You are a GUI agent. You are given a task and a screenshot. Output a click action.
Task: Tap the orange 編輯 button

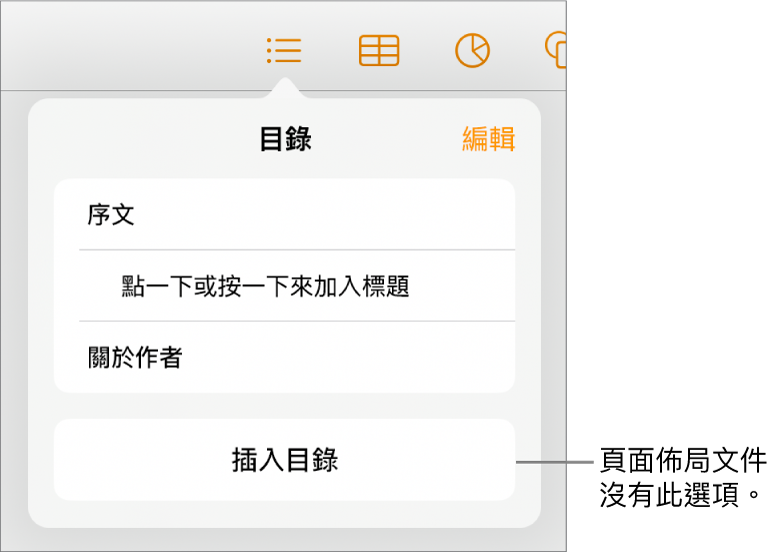click(489, 138)
